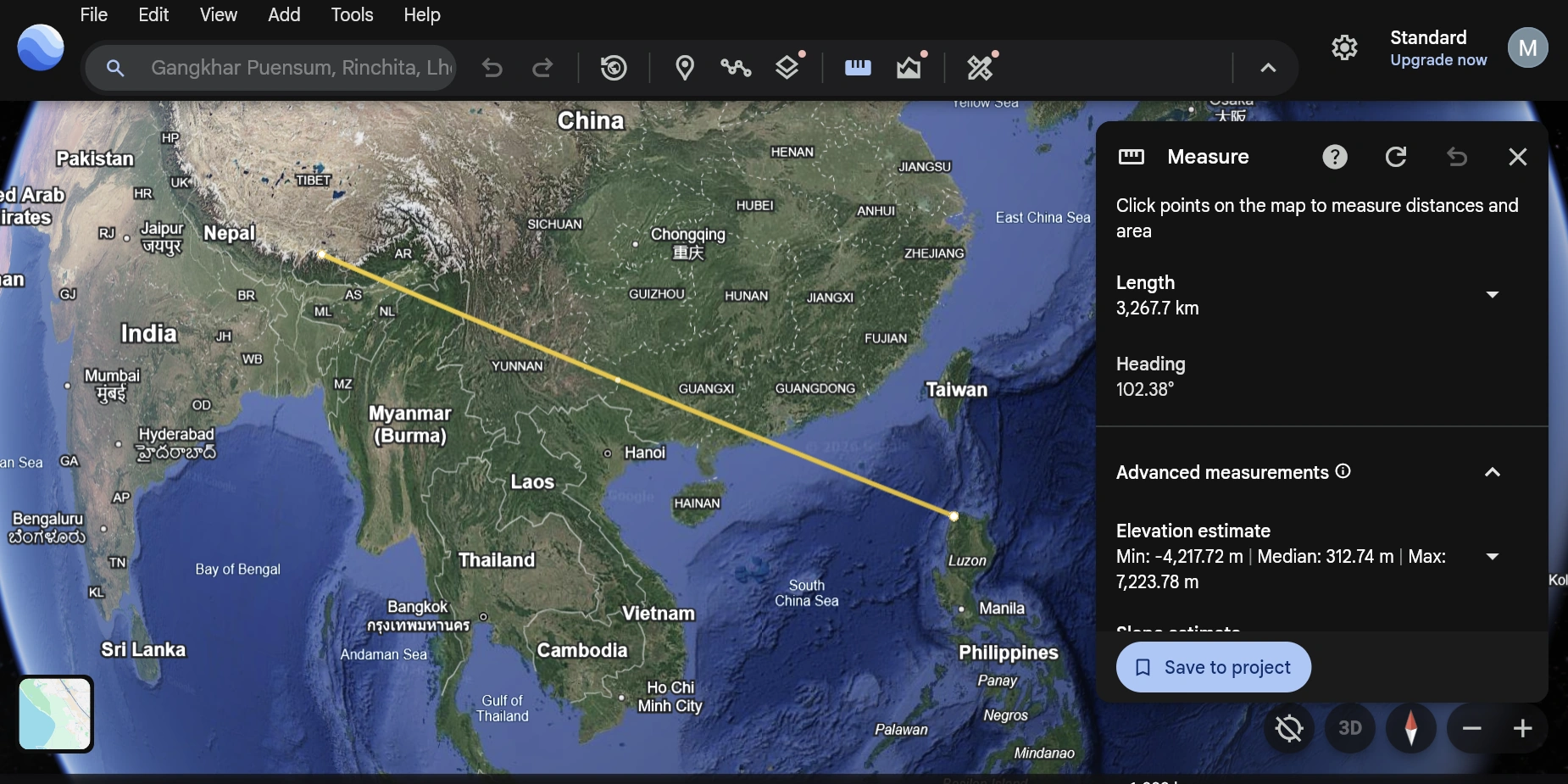Viewport: 1568px width, 784px height.
Task: Click the Google Earth logo
Action: click(41, 47)
